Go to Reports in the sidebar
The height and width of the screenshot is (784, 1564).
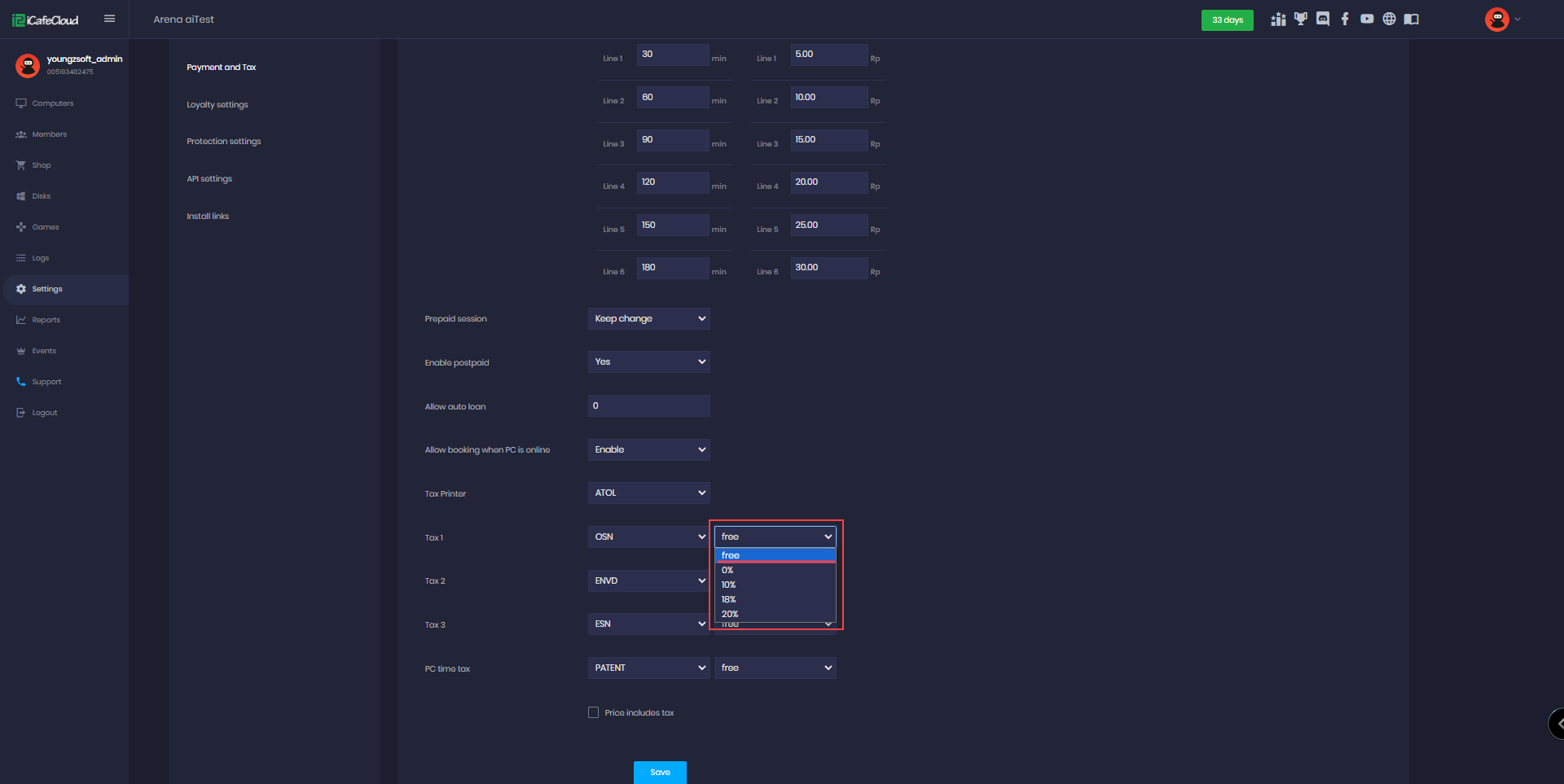pos(46,320)
